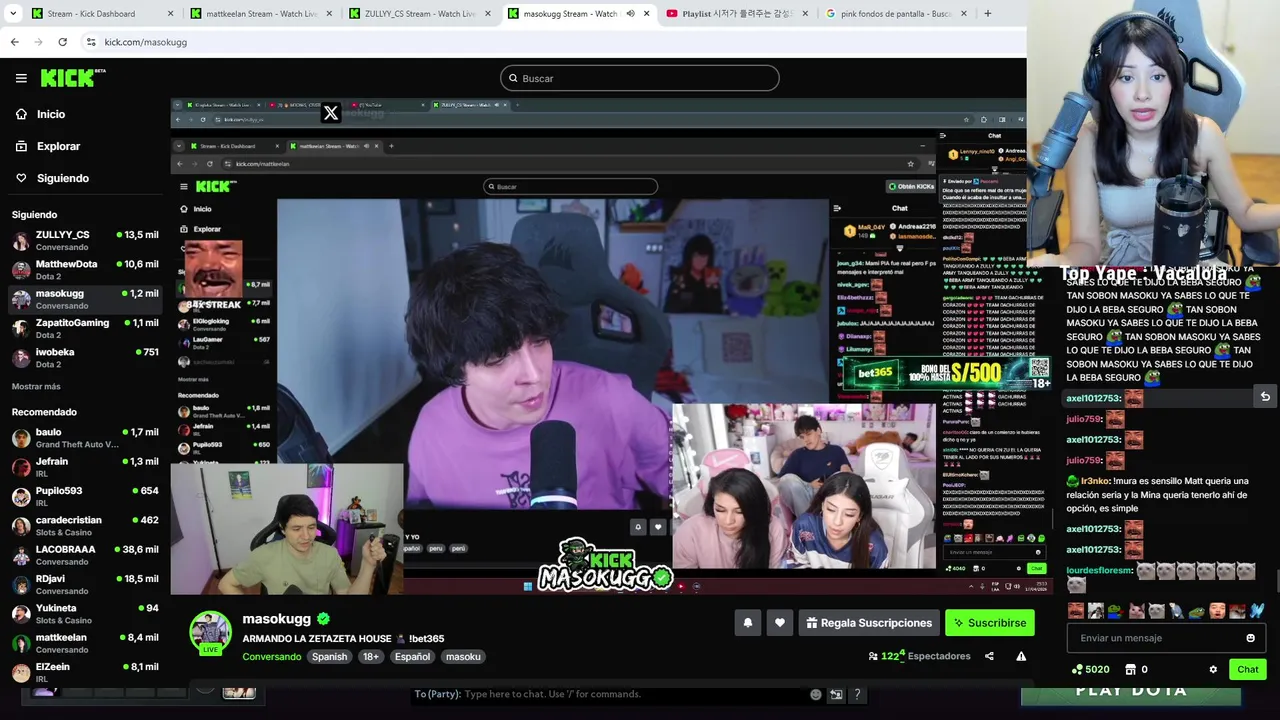Open channel points balance 5020
This screenshot has height=720, width=1280.
click(x=1090, y=670)
